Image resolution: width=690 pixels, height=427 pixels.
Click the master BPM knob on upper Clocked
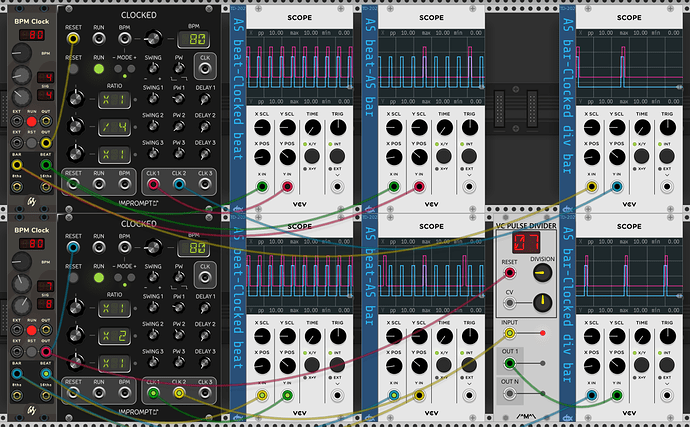click(x=153, y=39)
